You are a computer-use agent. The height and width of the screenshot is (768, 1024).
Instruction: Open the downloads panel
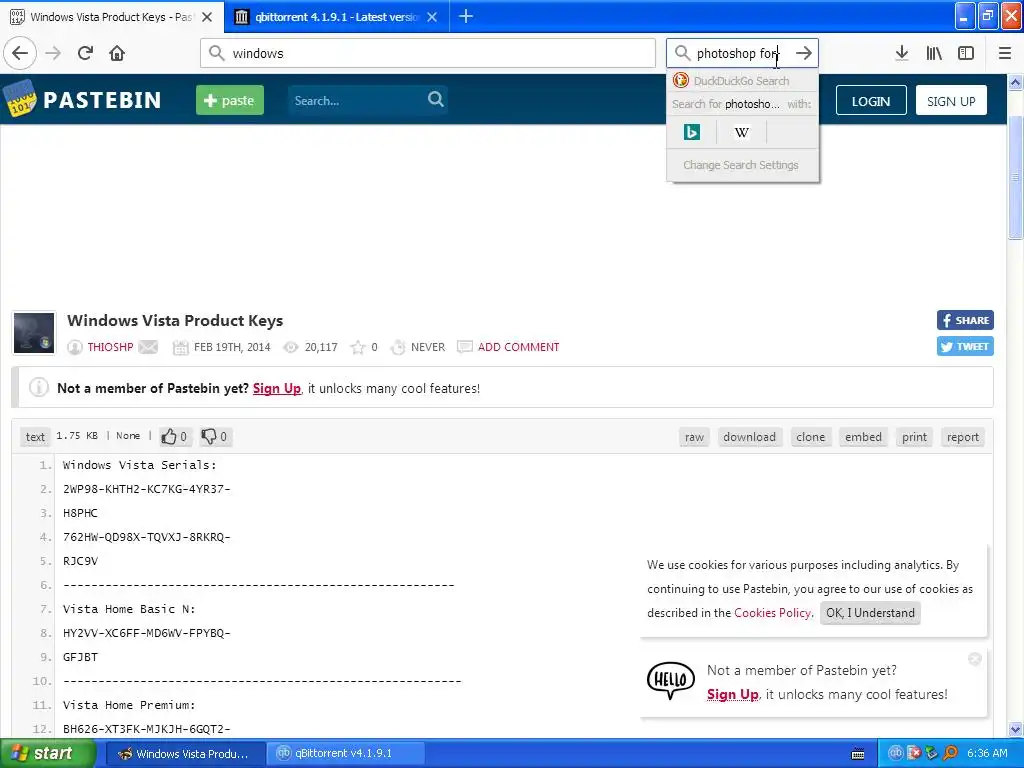click(x=902, y=53)
